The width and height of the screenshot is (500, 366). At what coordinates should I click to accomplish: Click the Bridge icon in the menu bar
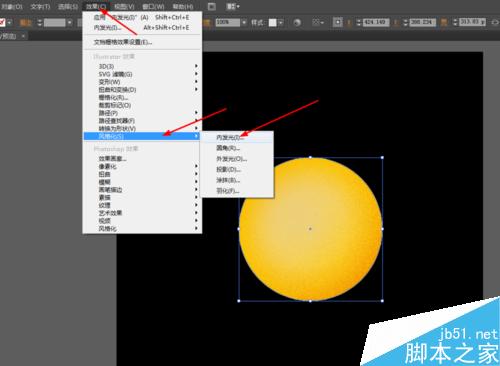click(212, 7)
